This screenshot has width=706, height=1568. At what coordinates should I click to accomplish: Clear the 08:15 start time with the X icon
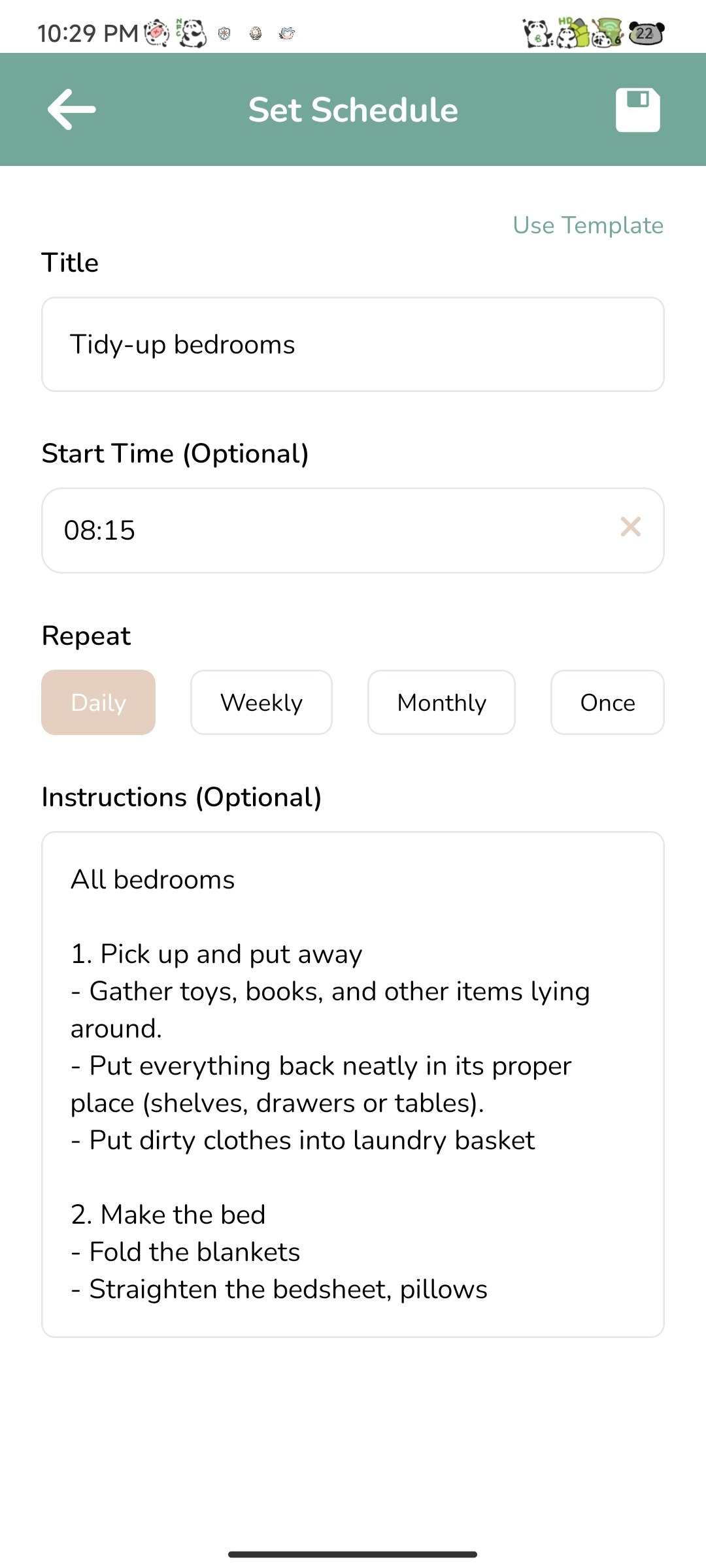[630, 527]
